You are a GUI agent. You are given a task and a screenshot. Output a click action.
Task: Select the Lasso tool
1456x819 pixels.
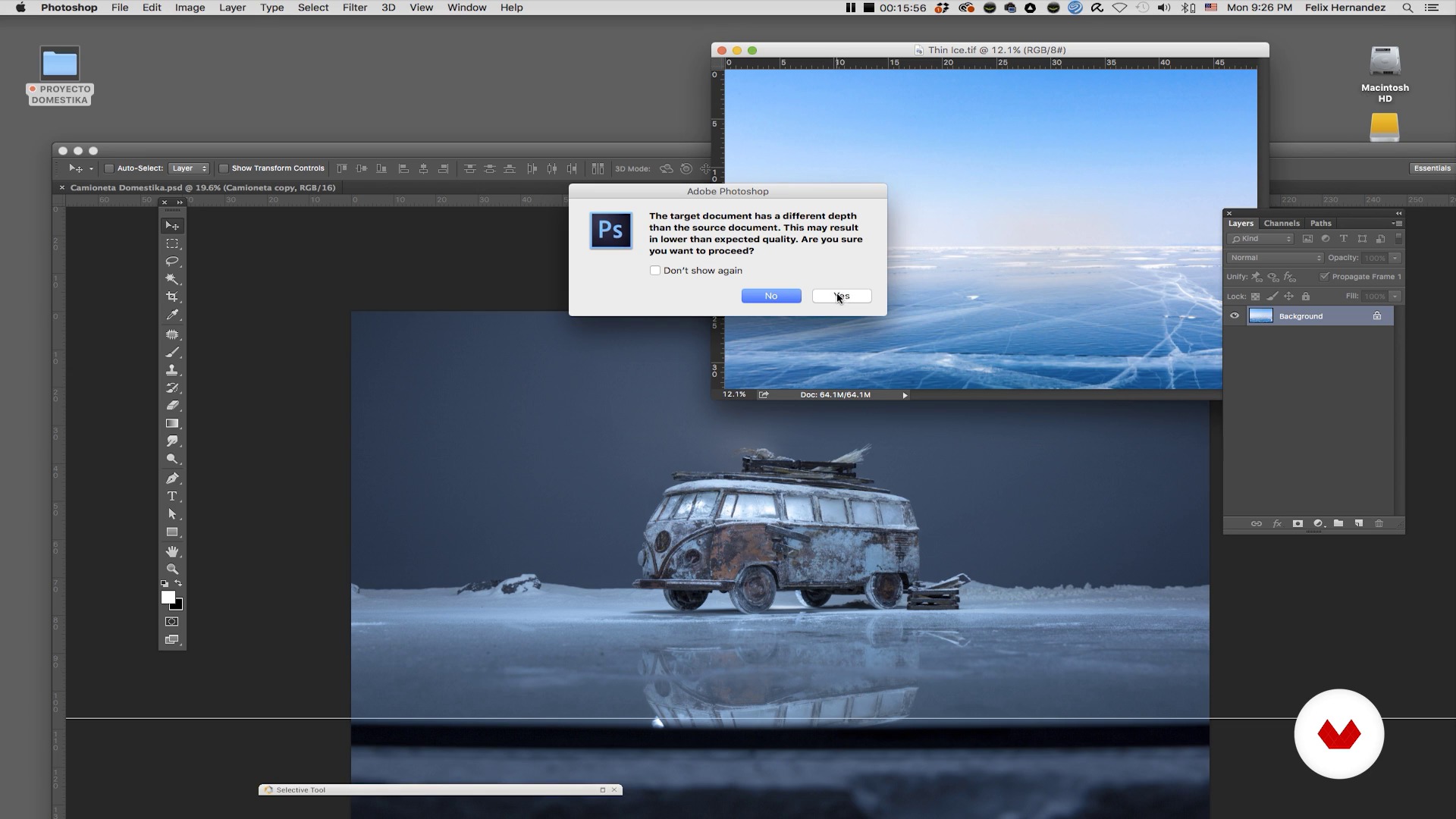(172, 262)
